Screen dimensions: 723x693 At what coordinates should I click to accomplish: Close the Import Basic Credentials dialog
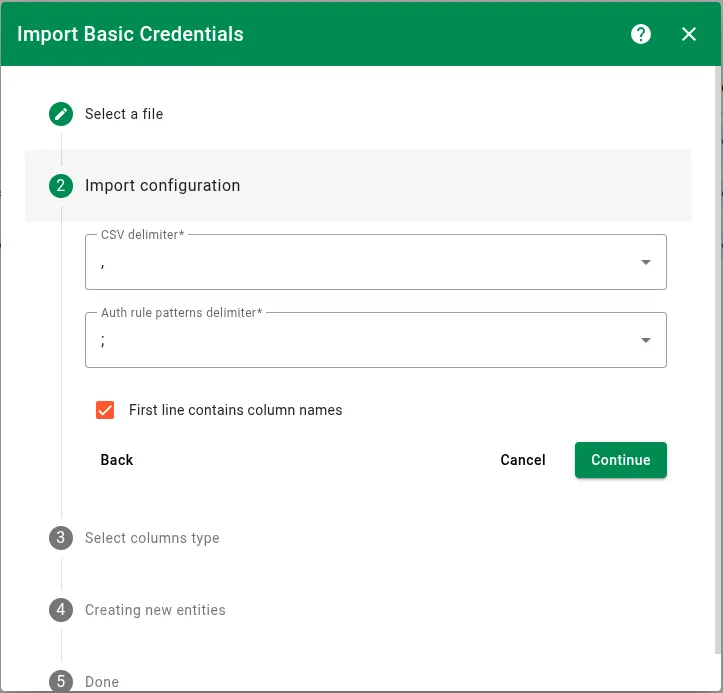tap(688, 34)
